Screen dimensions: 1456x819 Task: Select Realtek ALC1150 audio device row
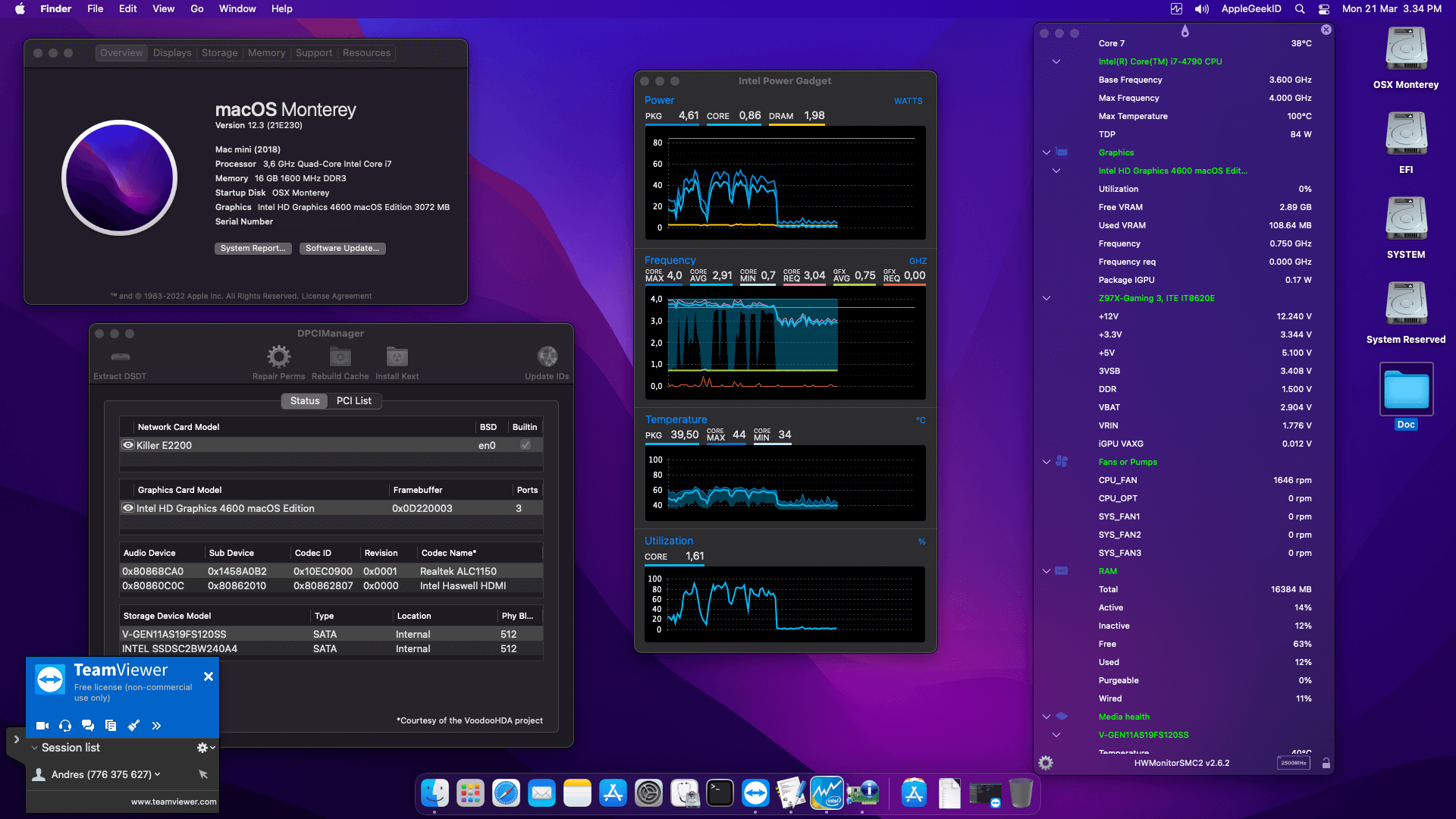pos(331,571)
